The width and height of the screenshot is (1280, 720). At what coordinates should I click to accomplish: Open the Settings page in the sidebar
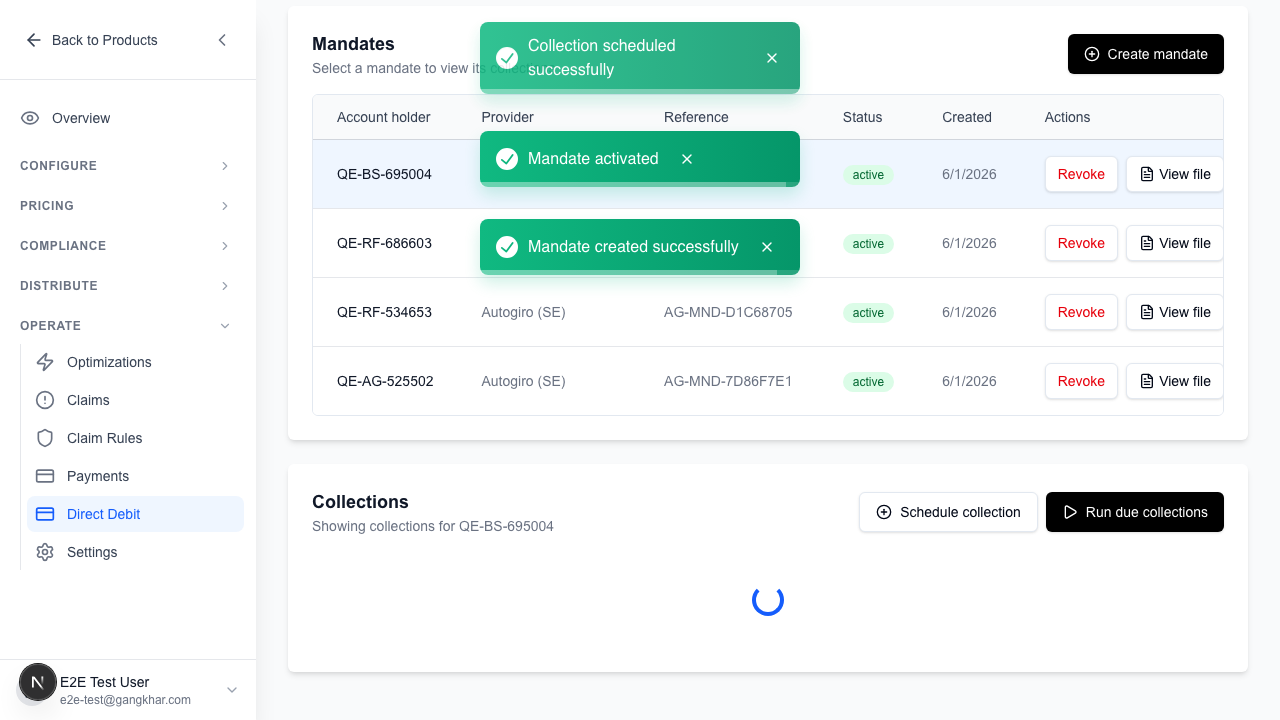[135, 552]
